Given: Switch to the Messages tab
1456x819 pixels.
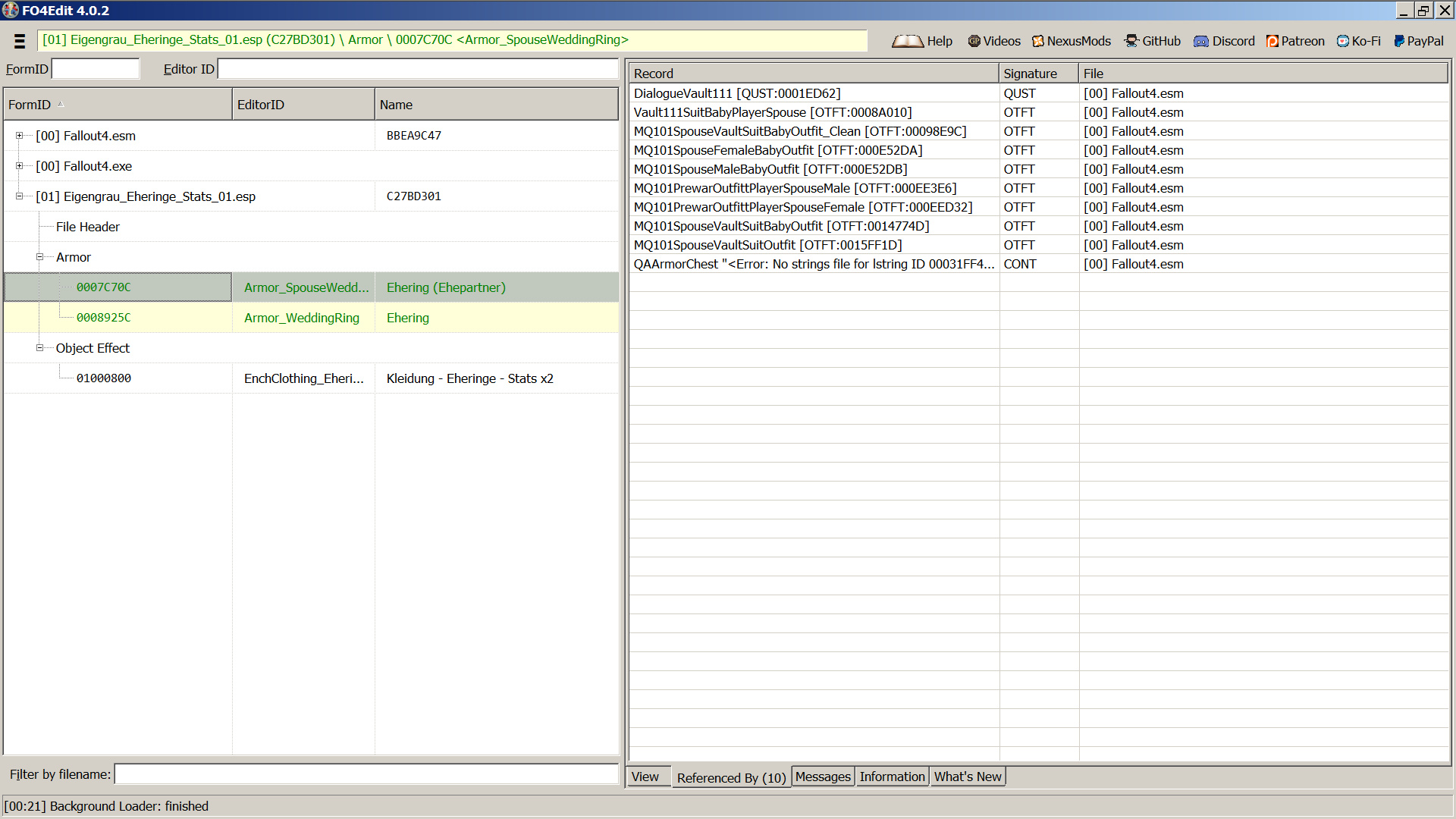Looking at the screenshot, I should [x=823, y=777].
